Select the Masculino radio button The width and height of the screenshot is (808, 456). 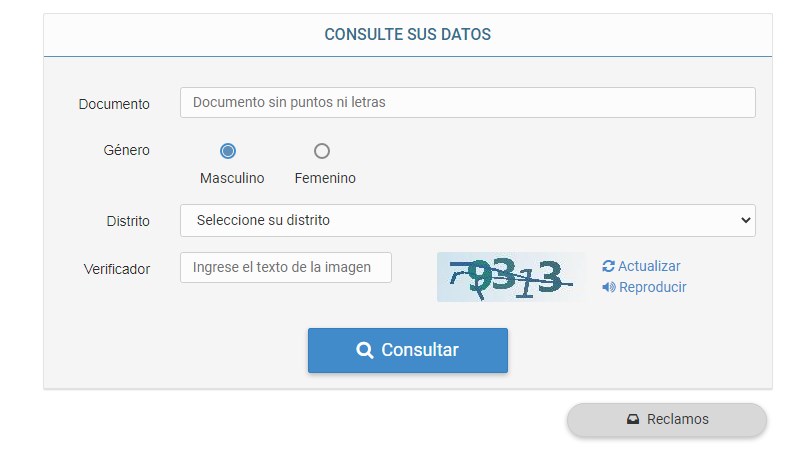click(228, 151)
